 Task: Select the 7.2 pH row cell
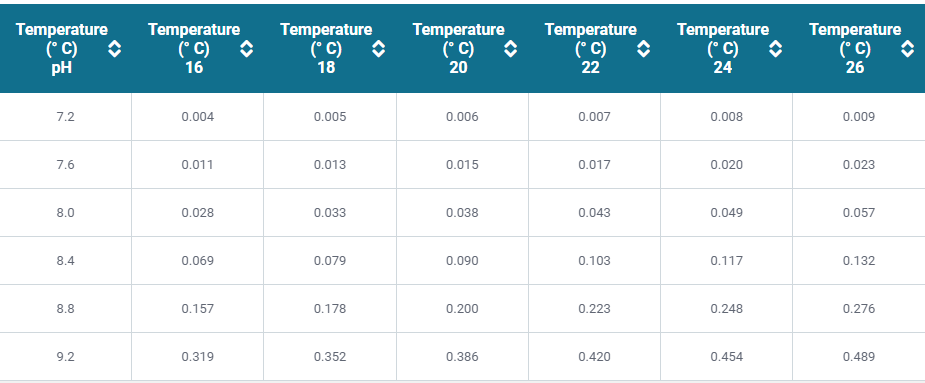pyautogui.click(x=65, y=117)
